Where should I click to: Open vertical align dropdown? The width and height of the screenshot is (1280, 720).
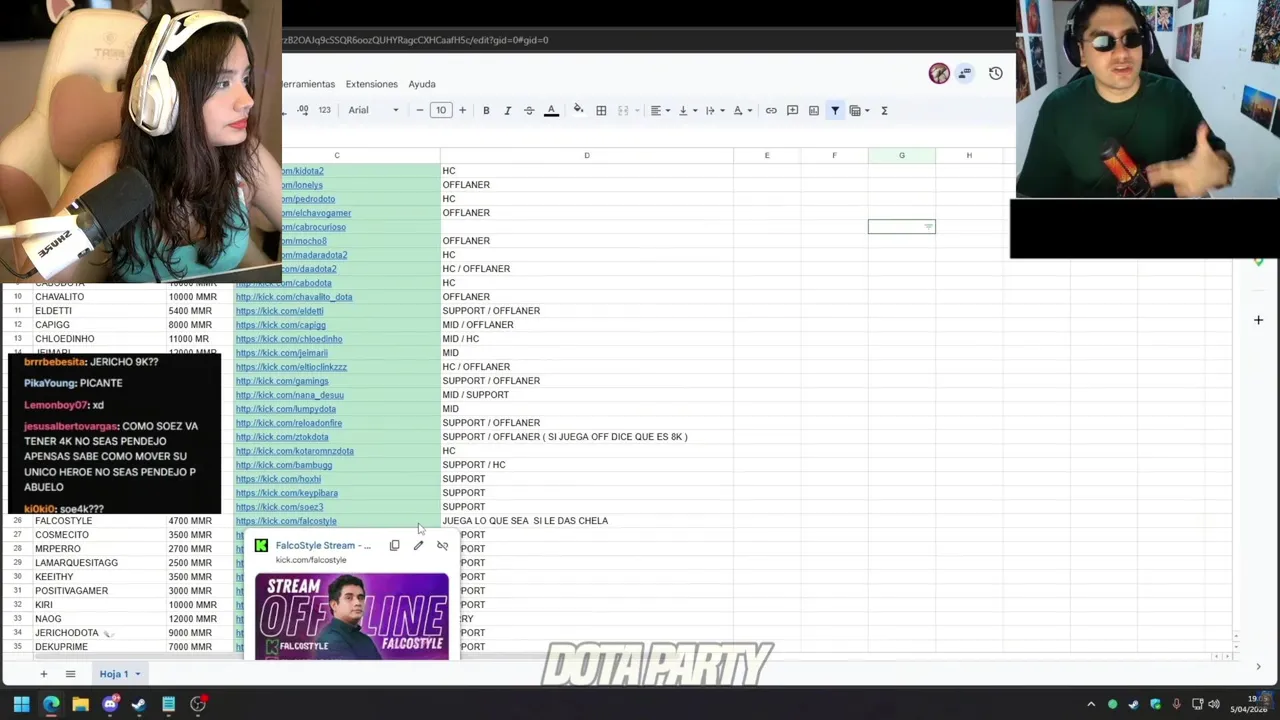point(686,111)
